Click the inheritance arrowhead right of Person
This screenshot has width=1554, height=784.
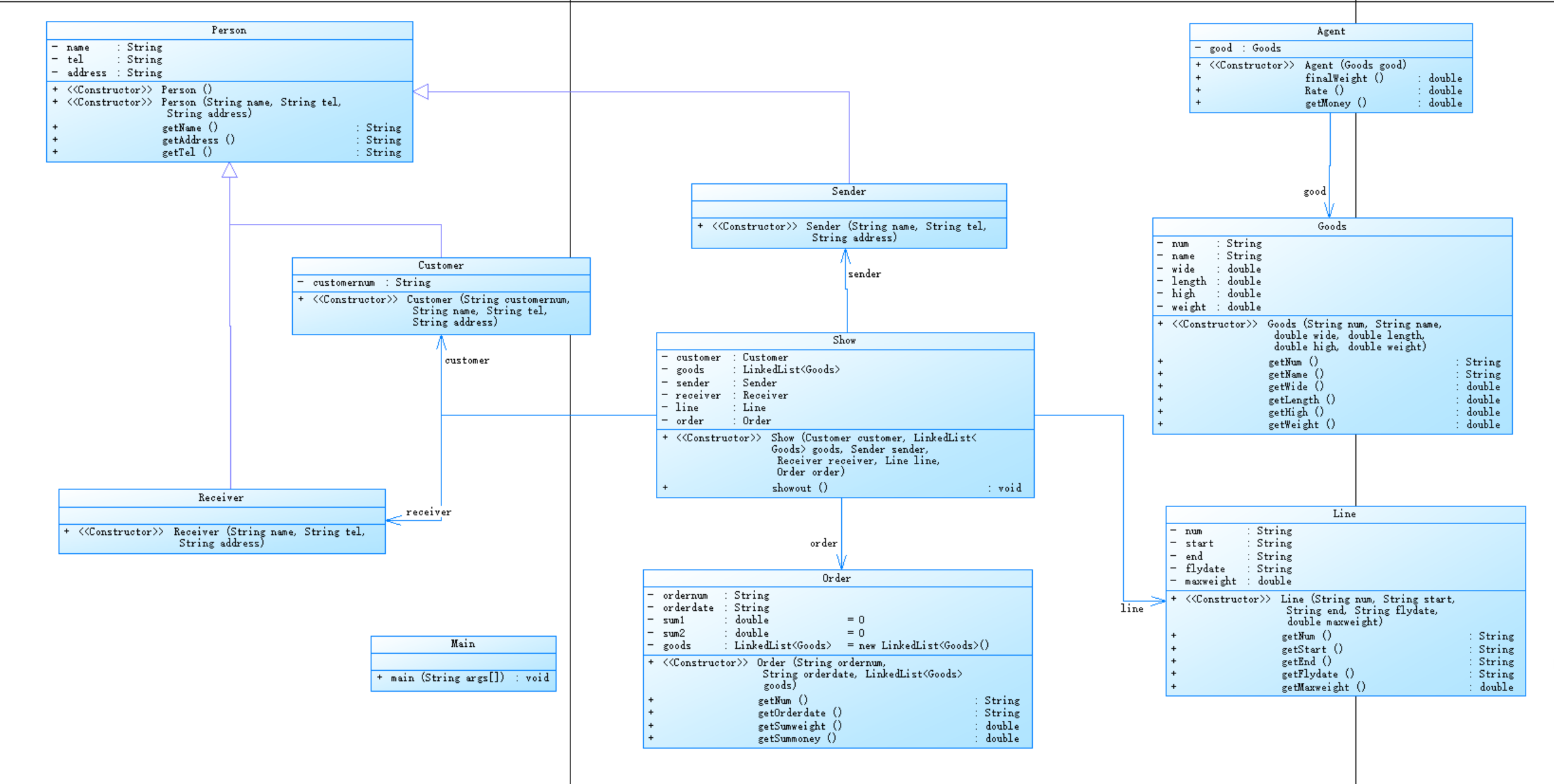click(x=421, y=92)
